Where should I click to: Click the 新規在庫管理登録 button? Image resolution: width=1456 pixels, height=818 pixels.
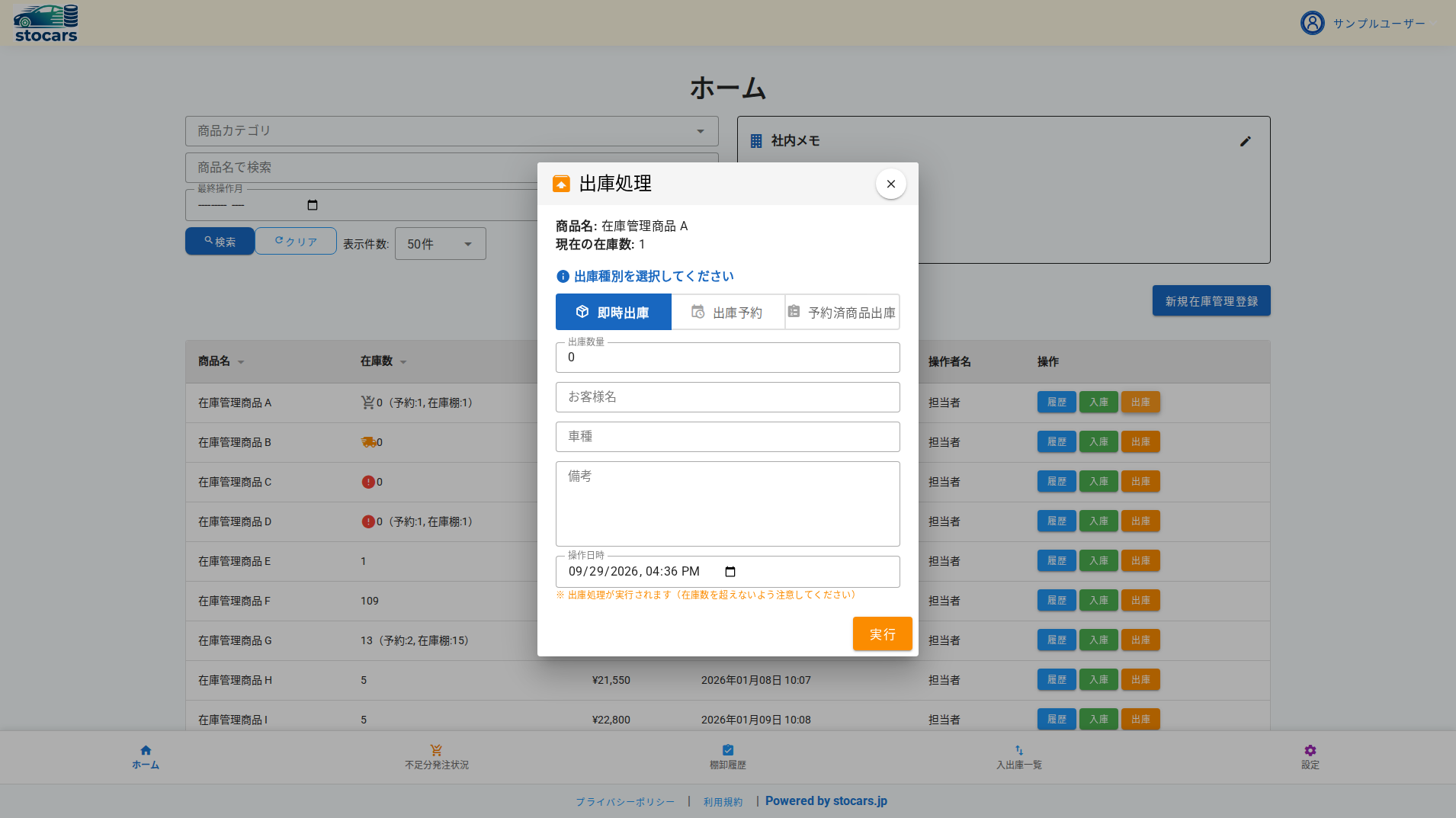(x=1211, y=300)
